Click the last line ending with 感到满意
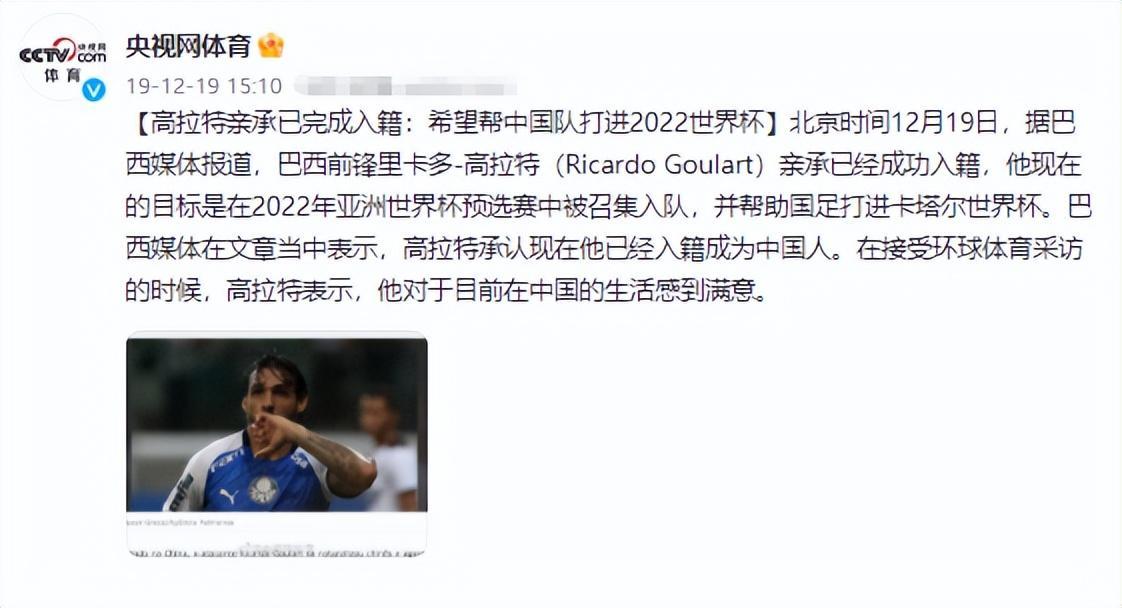 [x=446, y=291]
